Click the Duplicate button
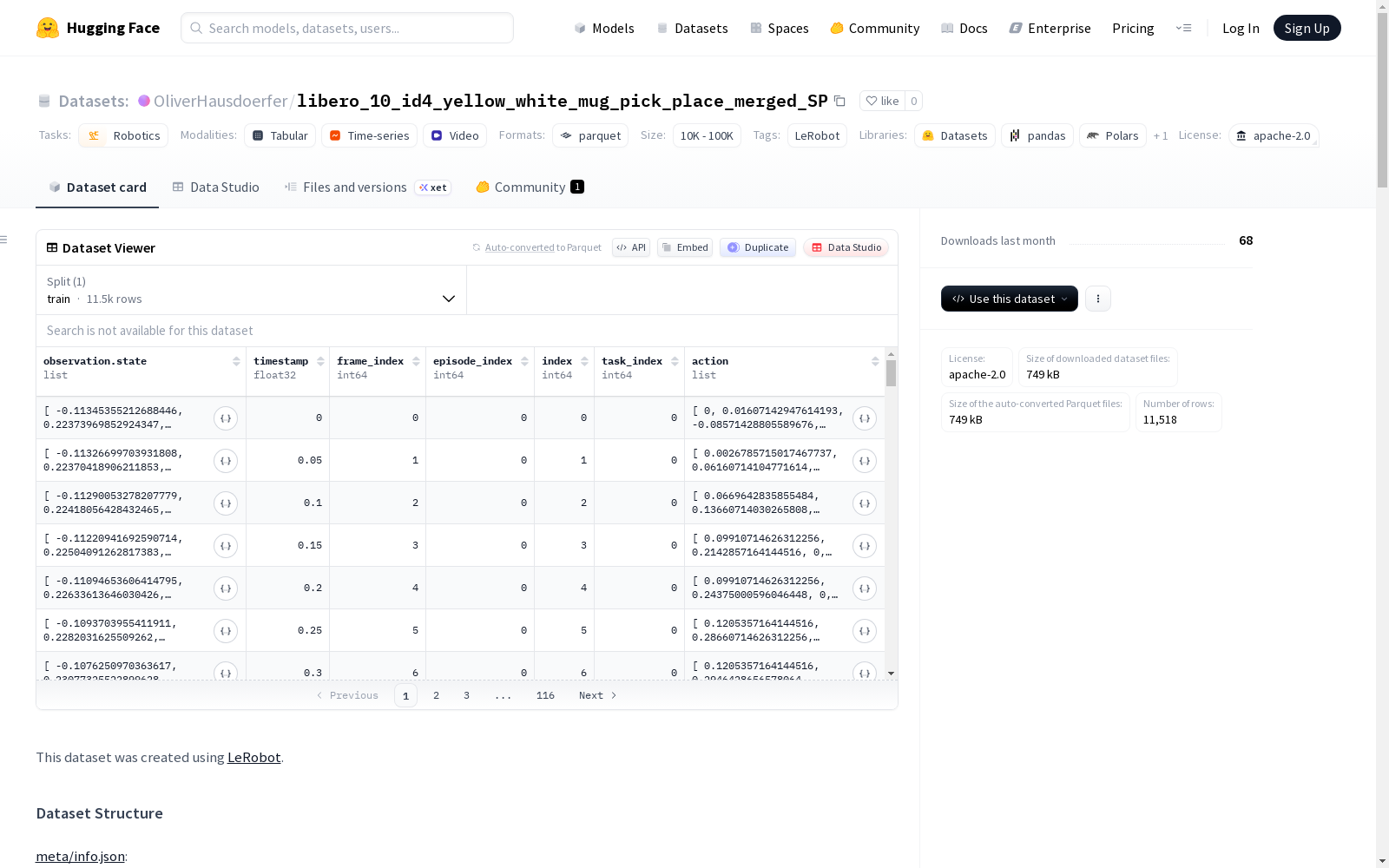This screenshot has height=868, width=1389. pos(758,247)
